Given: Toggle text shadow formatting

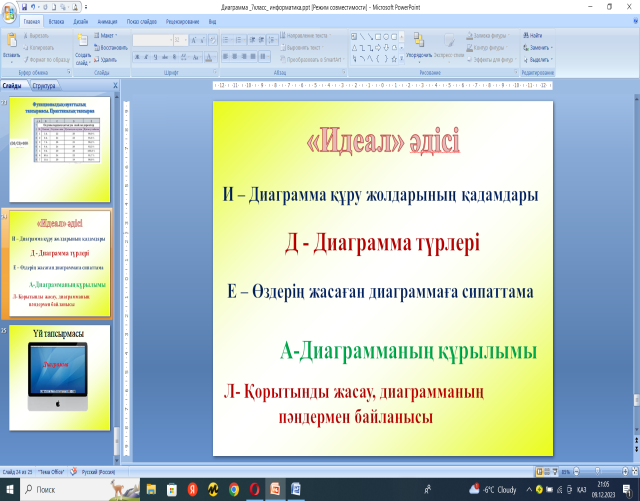Looking at the screenshot, I should (174, 57).
